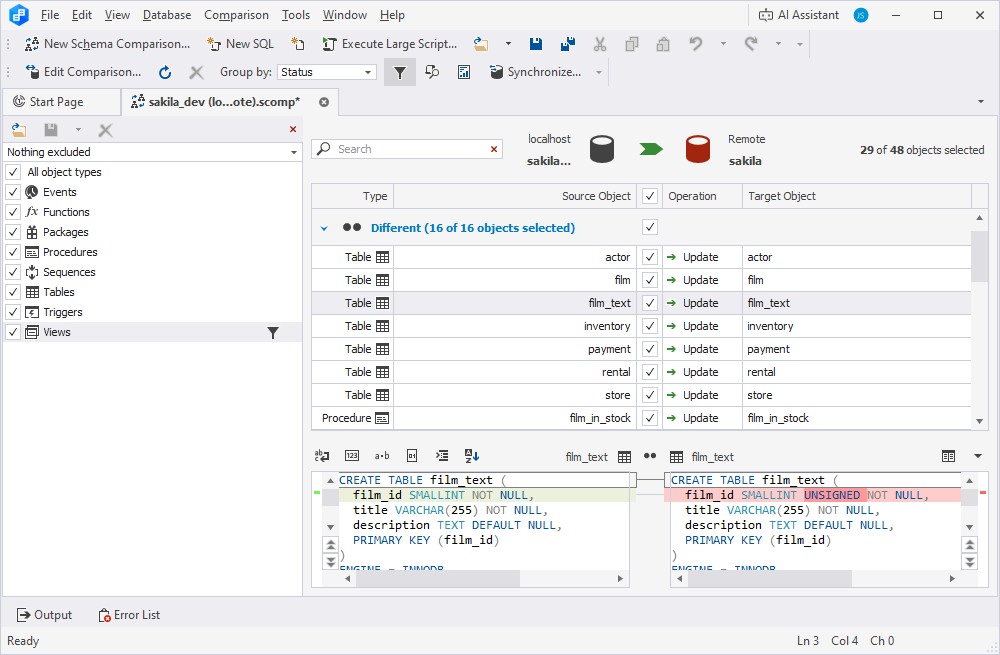This screenshot has height=655, width=1000.
Task: Open the comparison report icon
Action: coord(464,72)
